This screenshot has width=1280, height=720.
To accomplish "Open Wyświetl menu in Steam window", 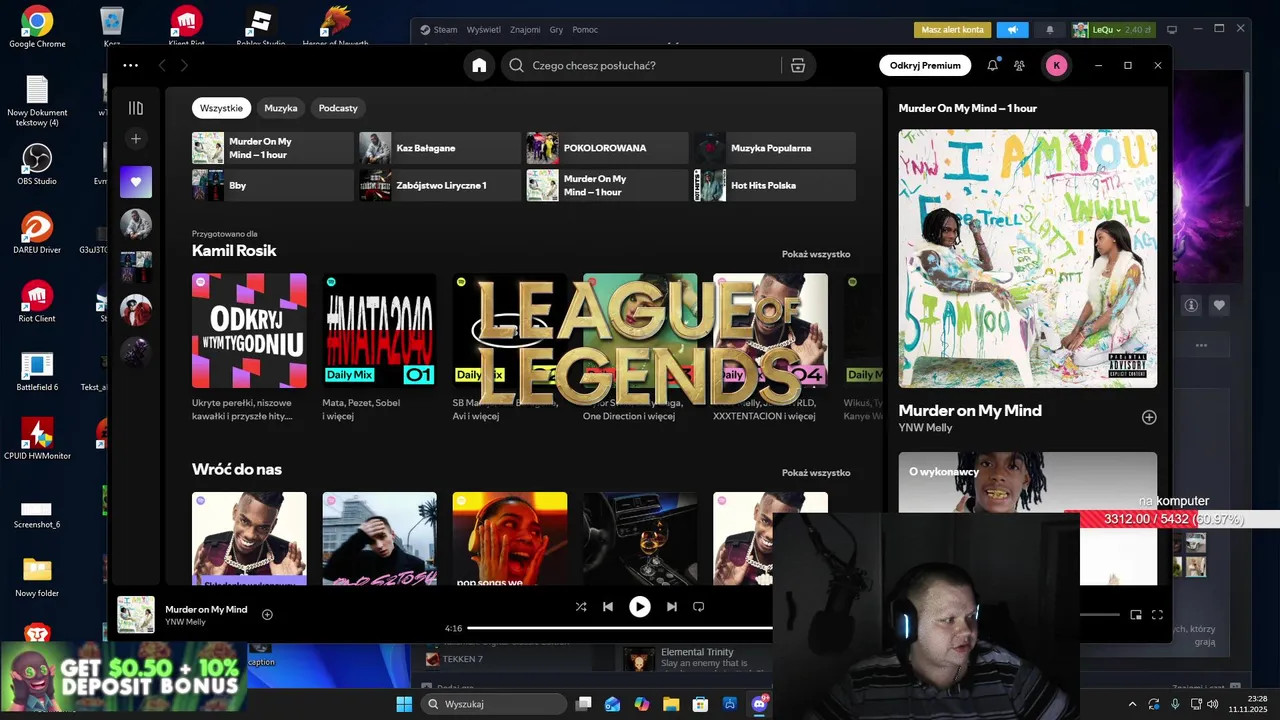I will [483, 30].
